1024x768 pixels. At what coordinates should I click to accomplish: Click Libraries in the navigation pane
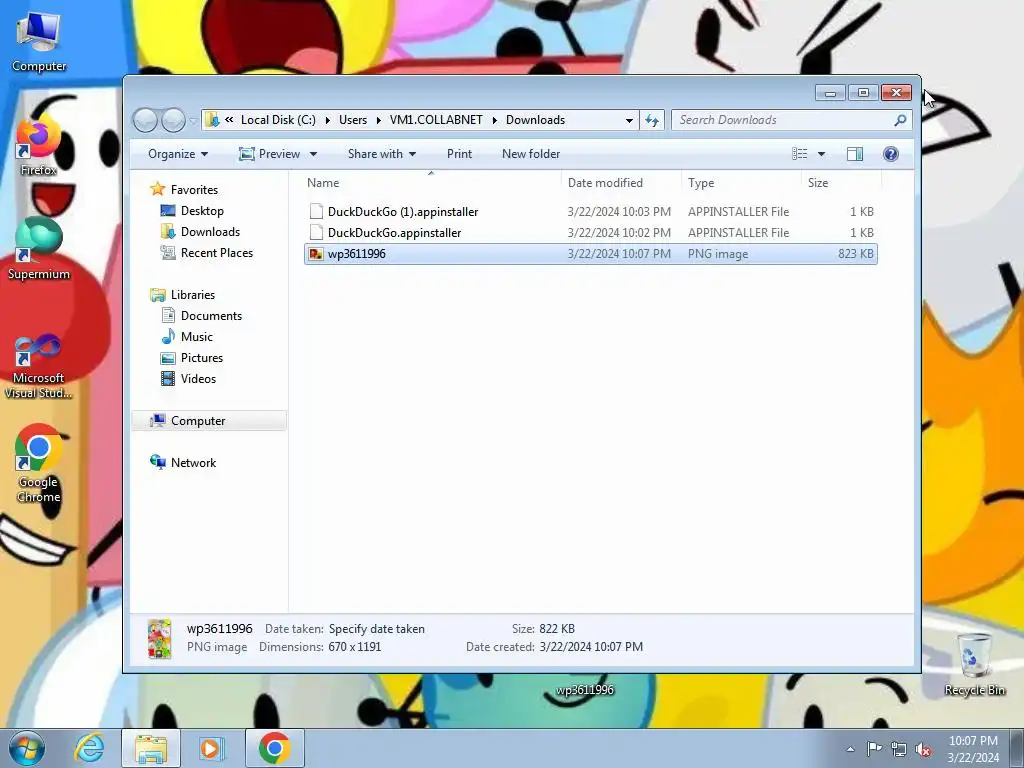tap(193, 295)
